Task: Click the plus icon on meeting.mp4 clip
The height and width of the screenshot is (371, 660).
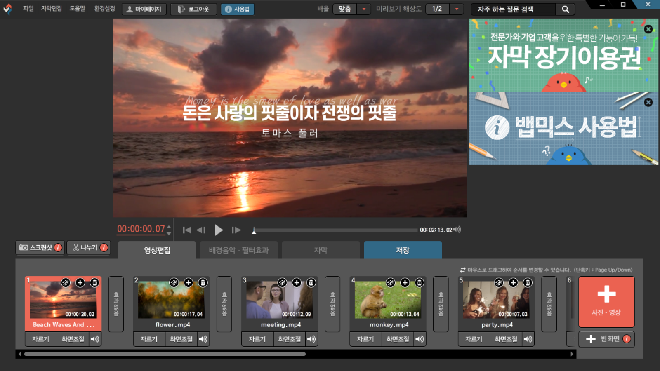Action: click(297, 283)
